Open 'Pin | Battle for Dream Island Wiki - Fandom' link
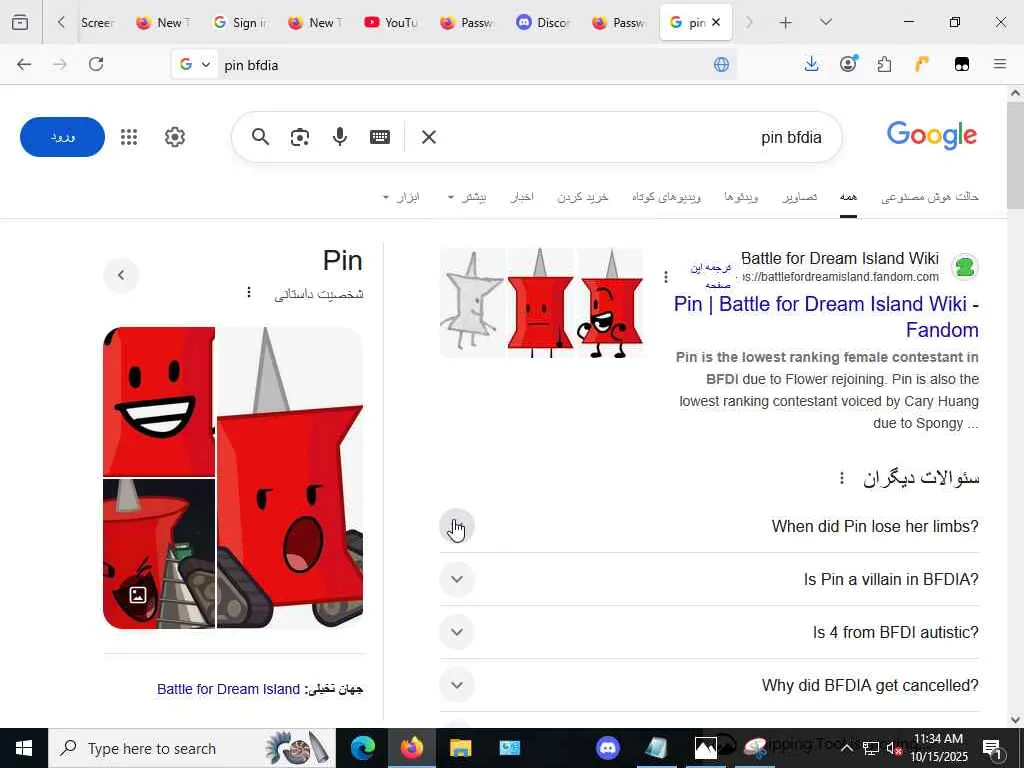The image size is (1024, 768). pyautogui.click(x=826, y=317)
